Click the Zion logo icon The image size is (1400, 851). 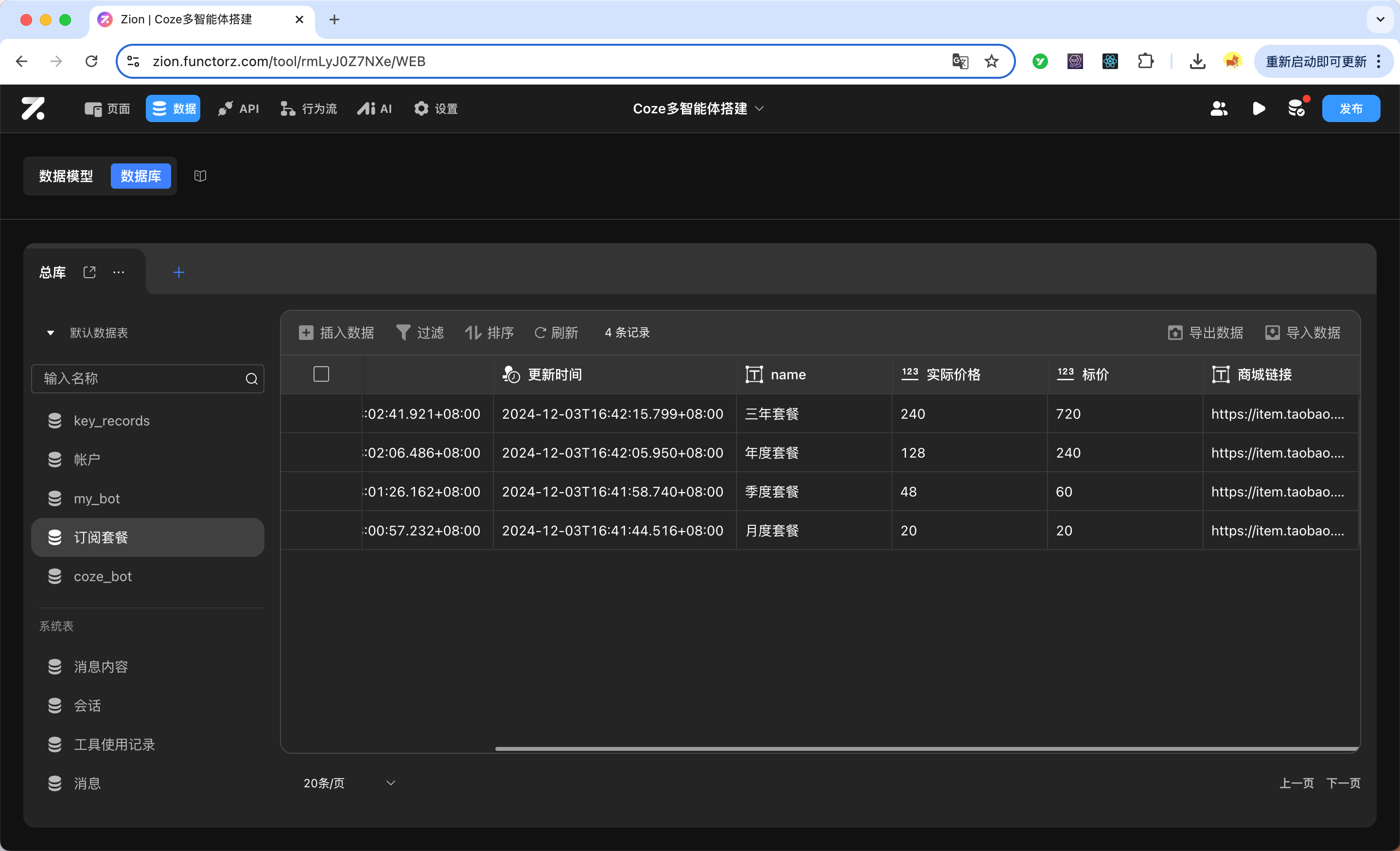[33, 108]
